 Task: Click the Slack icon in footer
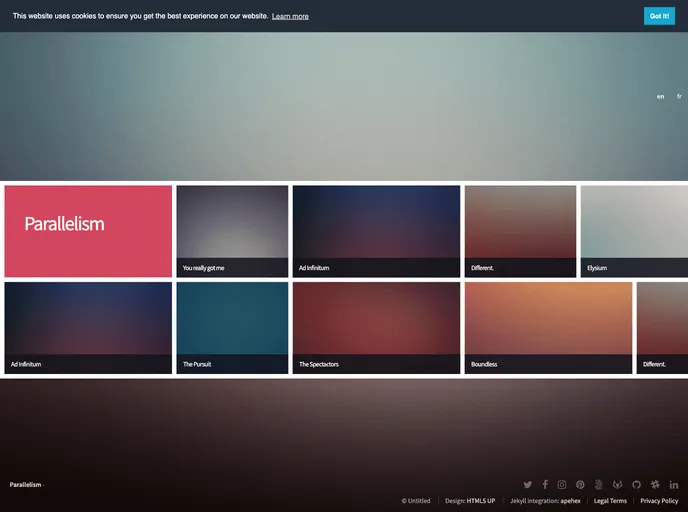[655, 485]
